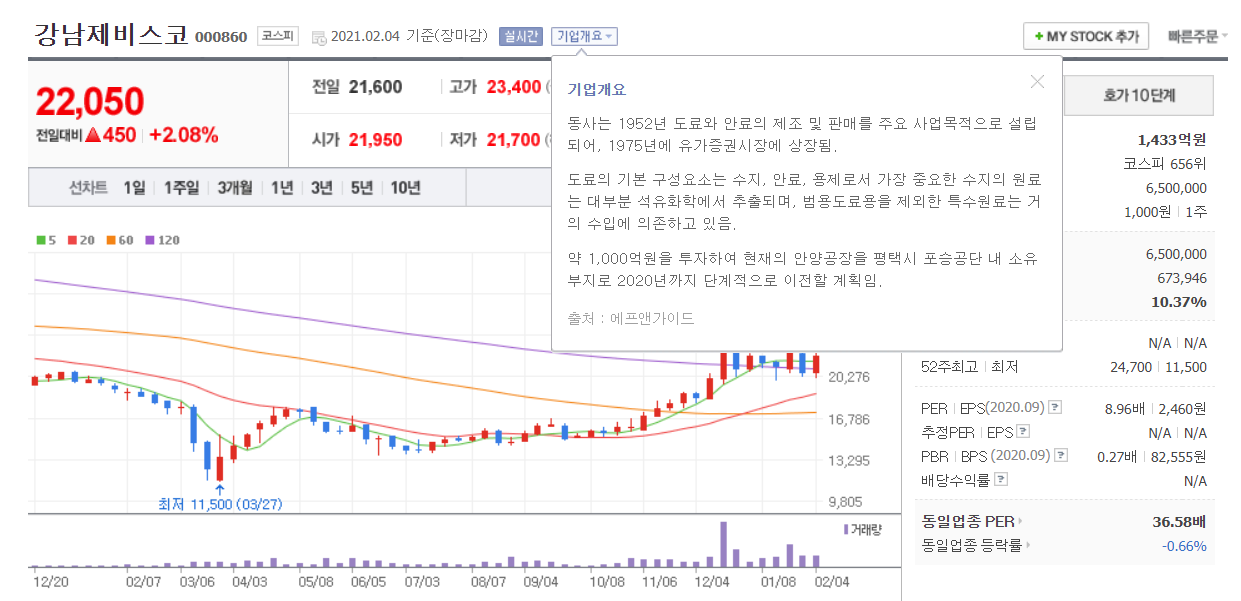Click the MY STOCK 추가 button

(x=1086, y=36)
